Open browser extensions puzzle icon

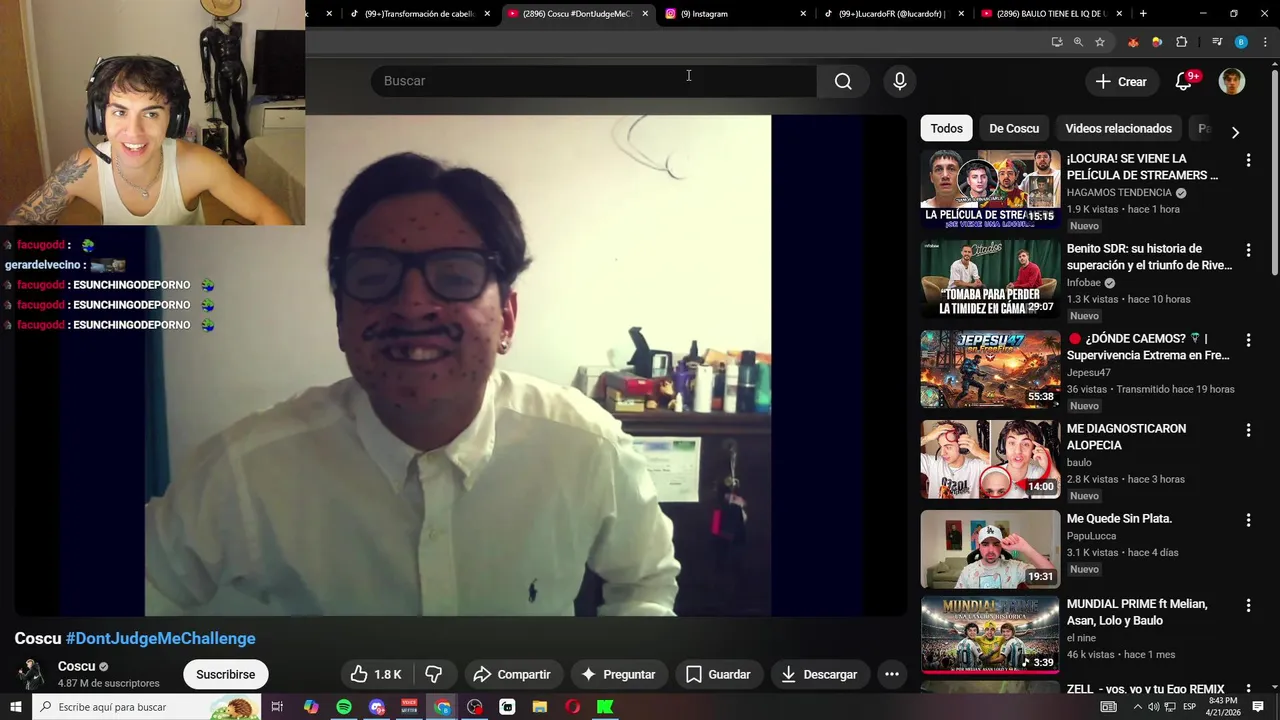(x=1182, y=42)
